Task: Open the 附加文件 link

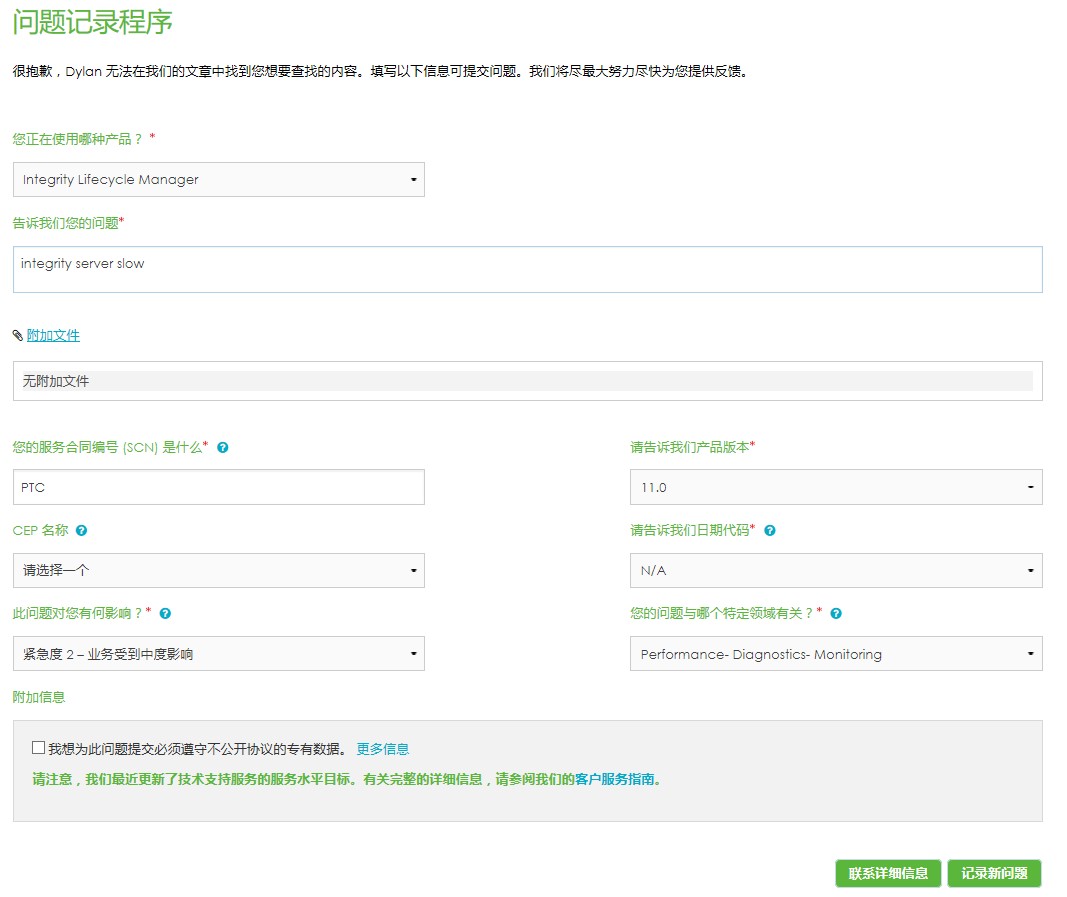Action: point(53,336)
